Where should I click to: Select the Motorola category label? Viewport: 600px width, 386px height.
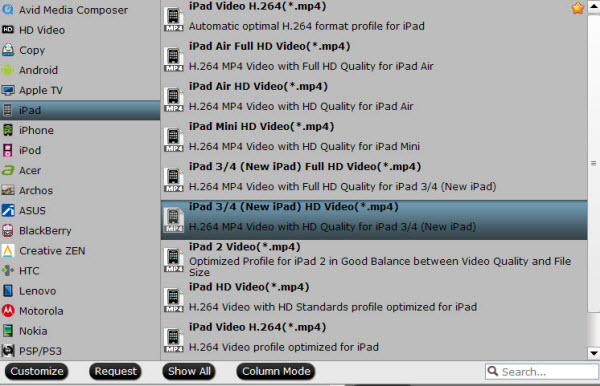tap(41, 311)
